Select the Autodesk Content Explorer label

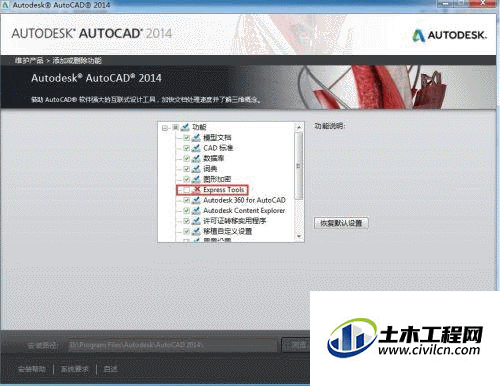244,211
